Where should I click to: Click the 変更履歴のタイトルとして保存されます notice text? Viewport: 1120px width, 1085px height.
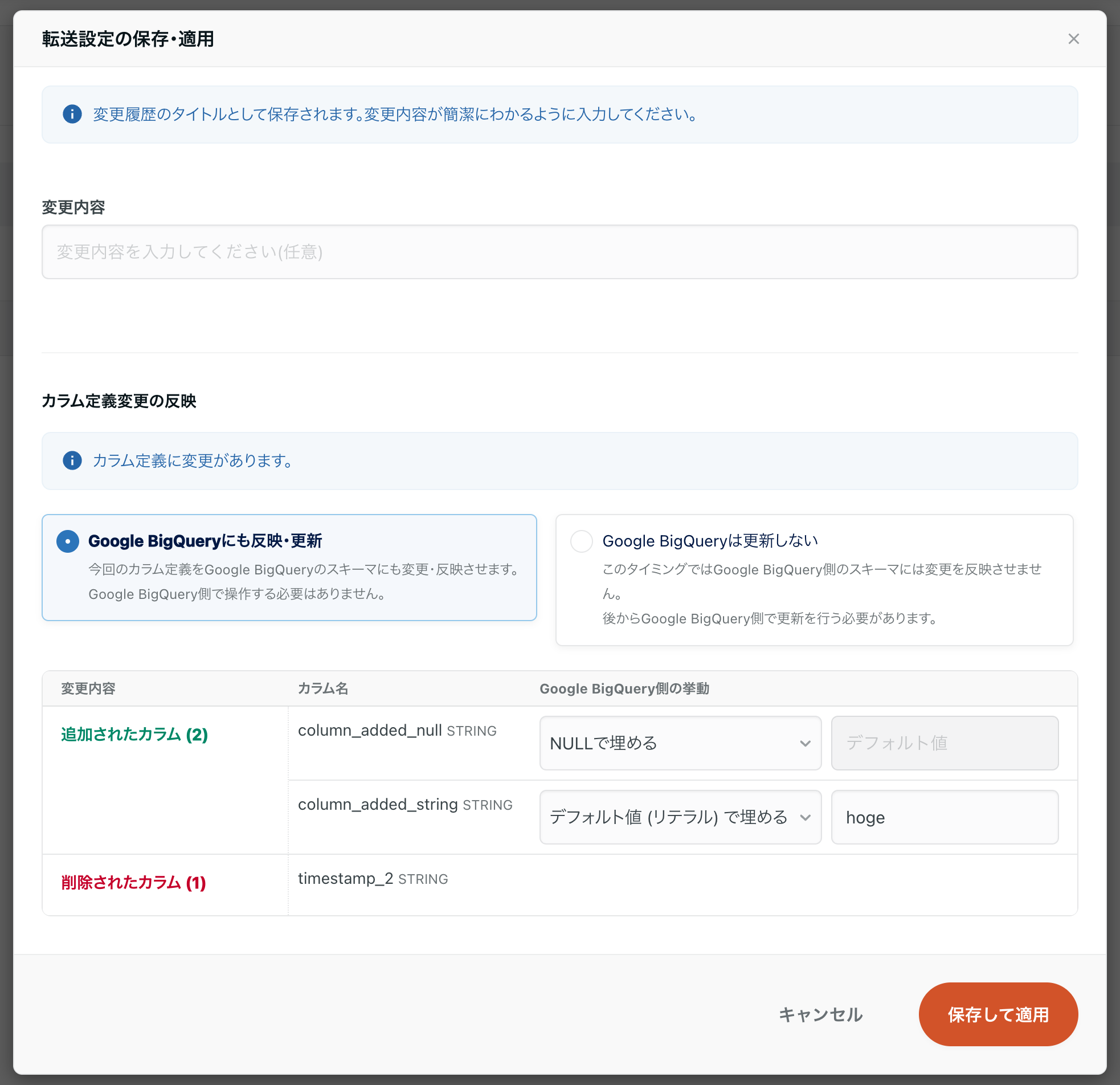point(395,115)
